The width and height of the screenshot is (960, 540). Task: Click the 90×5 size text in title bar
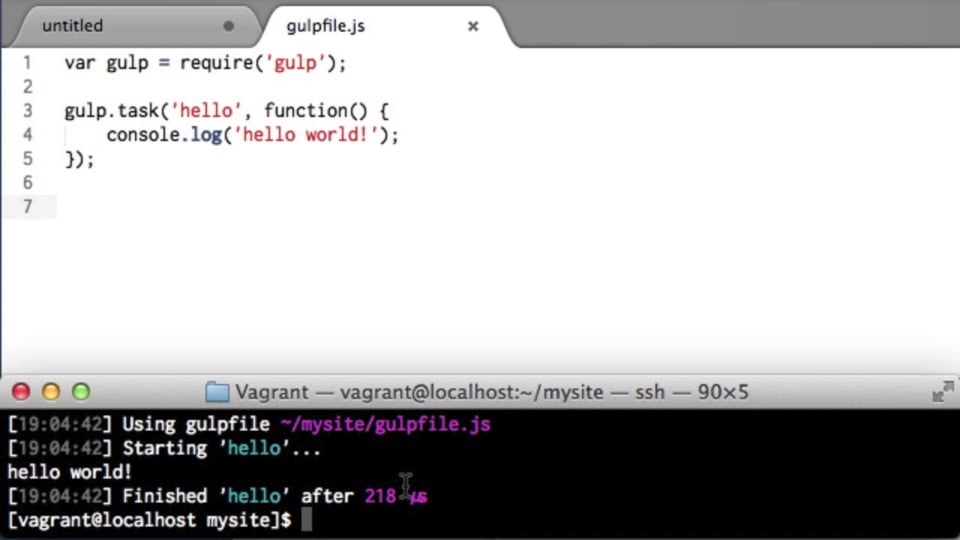[x=723, y=392]
